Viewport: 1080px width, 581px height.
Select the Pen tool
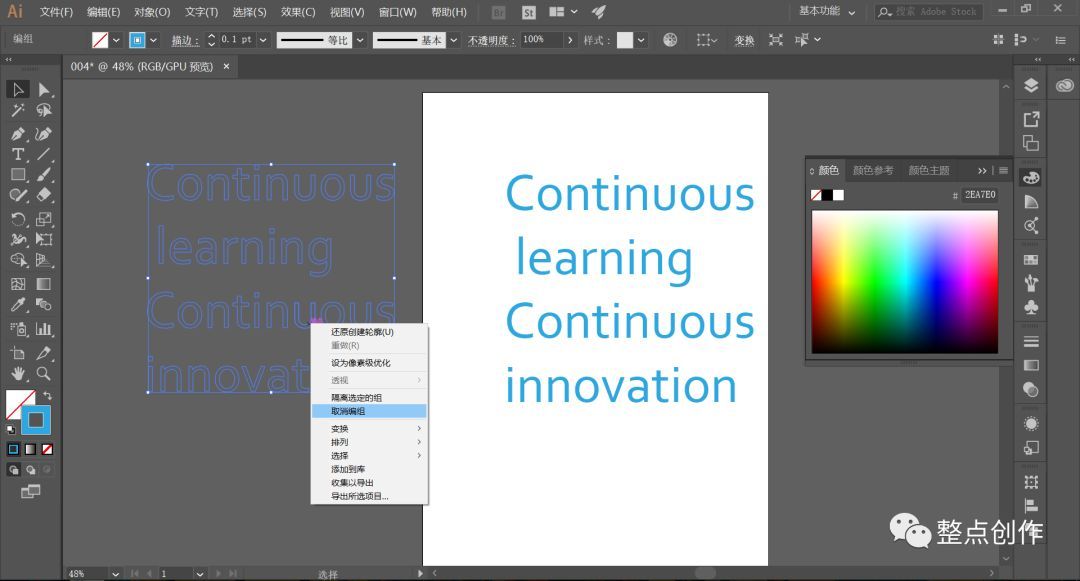pos(18,134)
